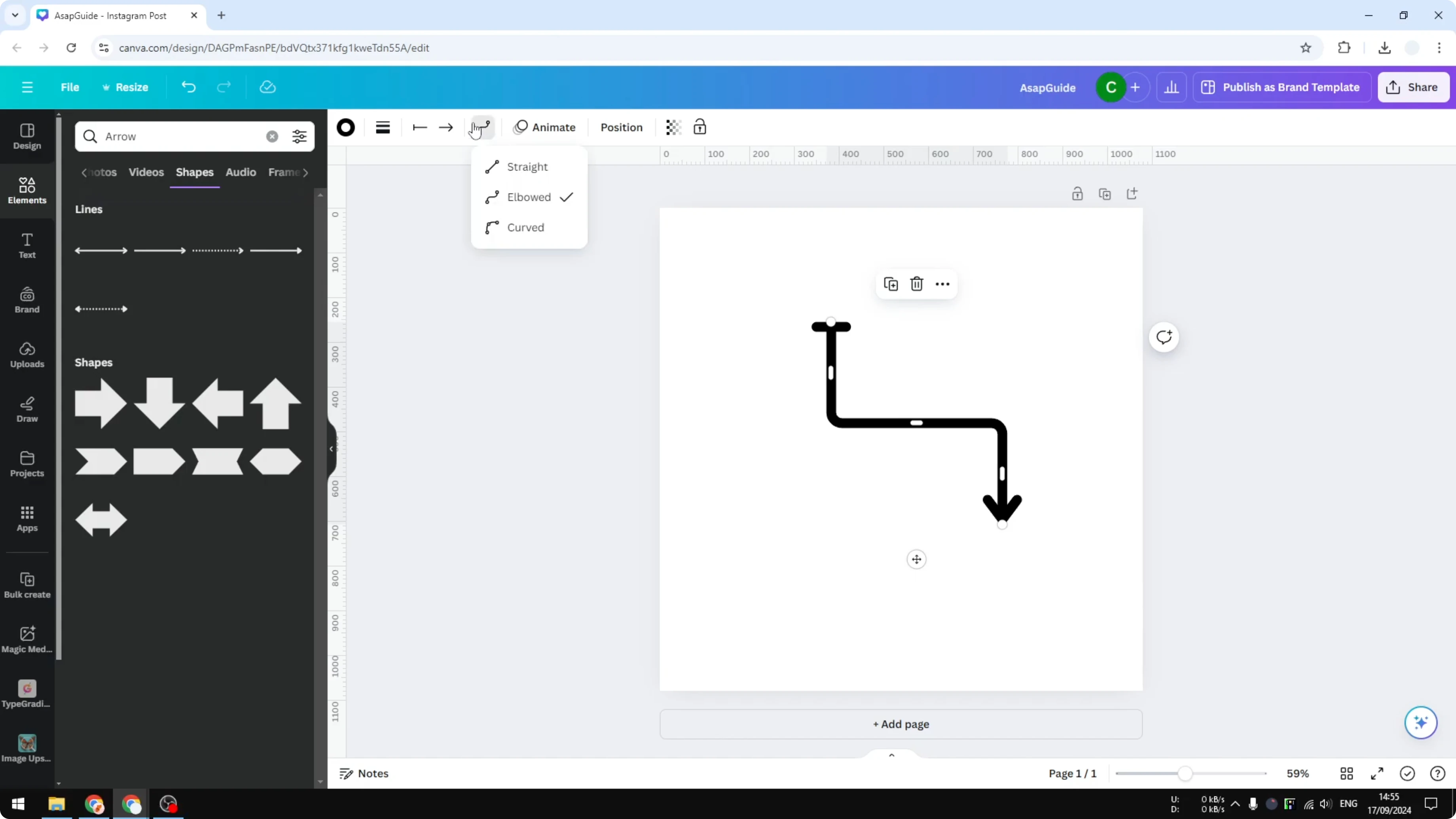This screenshot has height=819, width=1456.
Task: Insert the down-pointing block arrow shape
Action: 159,404
